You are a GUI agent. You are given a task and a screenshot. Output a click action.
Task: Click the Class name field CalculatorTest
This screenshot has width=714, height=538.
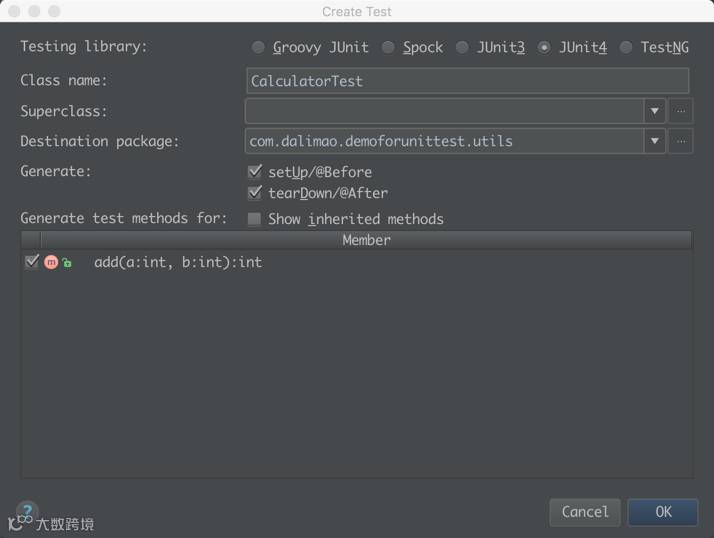coord(468,81)
